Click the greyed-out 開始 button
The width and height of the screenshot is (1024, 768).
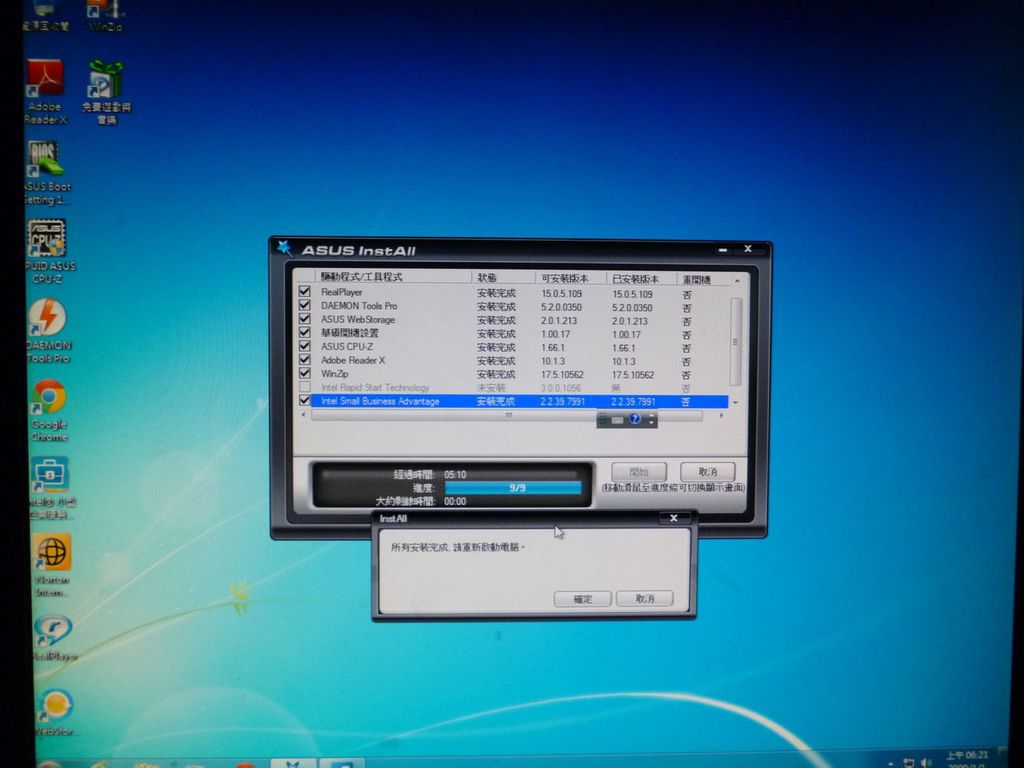pyautogui.click(x=639, y=472)
